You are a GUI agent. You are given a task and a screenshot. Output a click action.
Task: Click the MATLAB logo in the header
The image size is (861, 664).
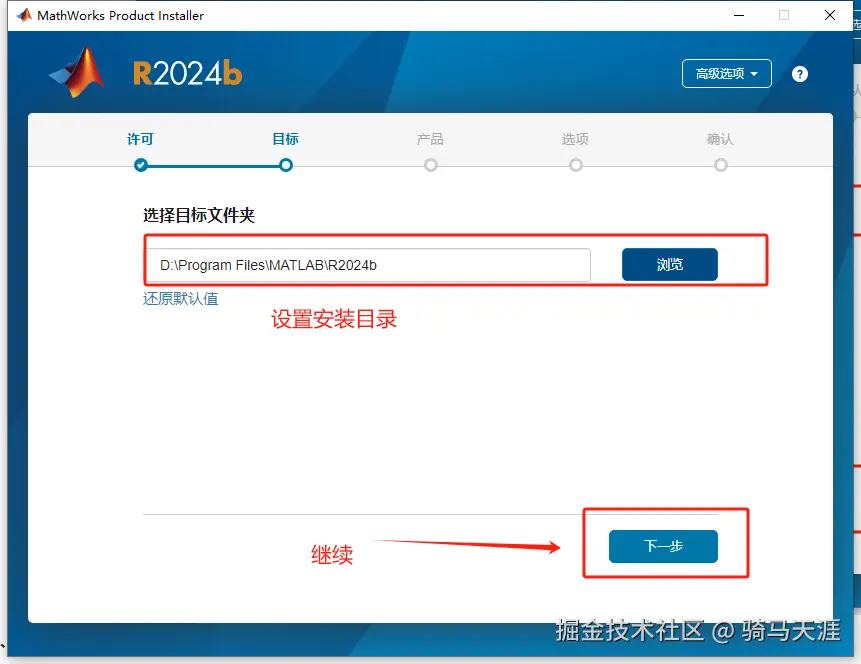pyautogui.click(x=77, y=72)
